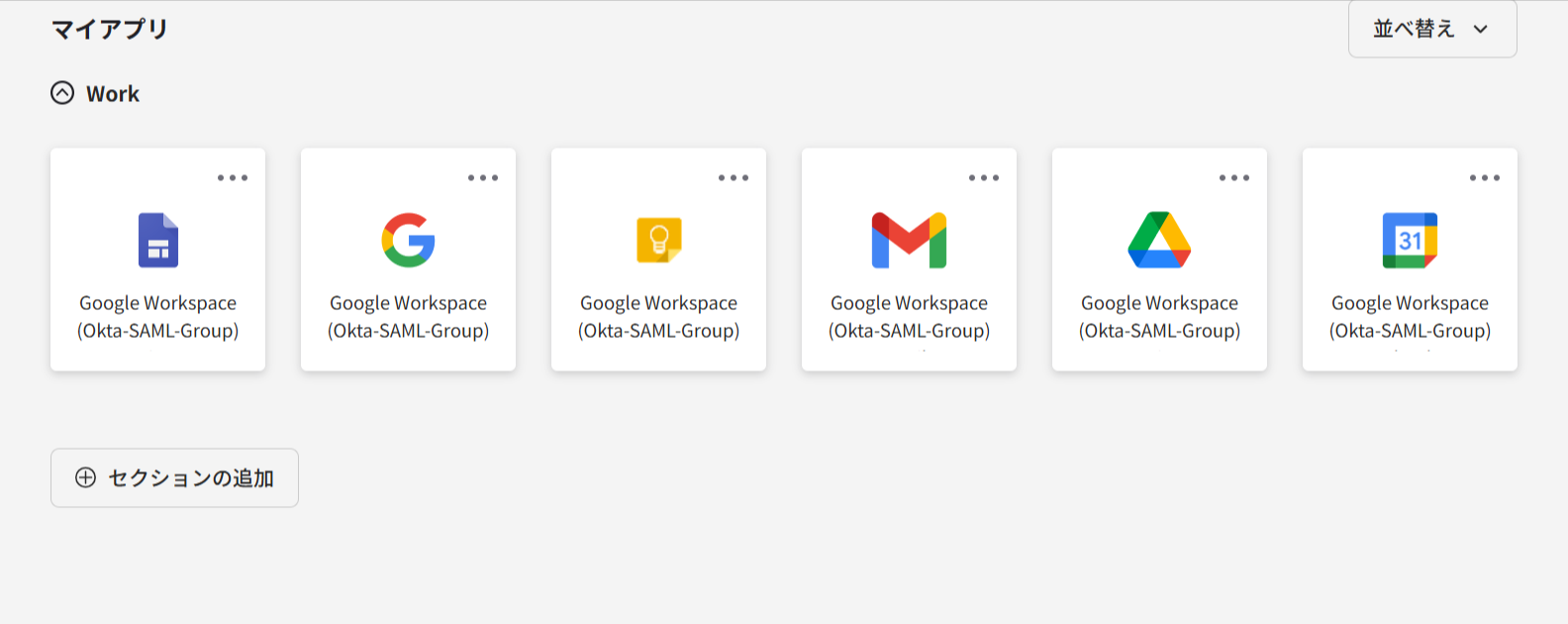Click the マイアプリ heading
Image resolution: width=1568 pixels, height=624 pixels.
click(x=110, y=30)
